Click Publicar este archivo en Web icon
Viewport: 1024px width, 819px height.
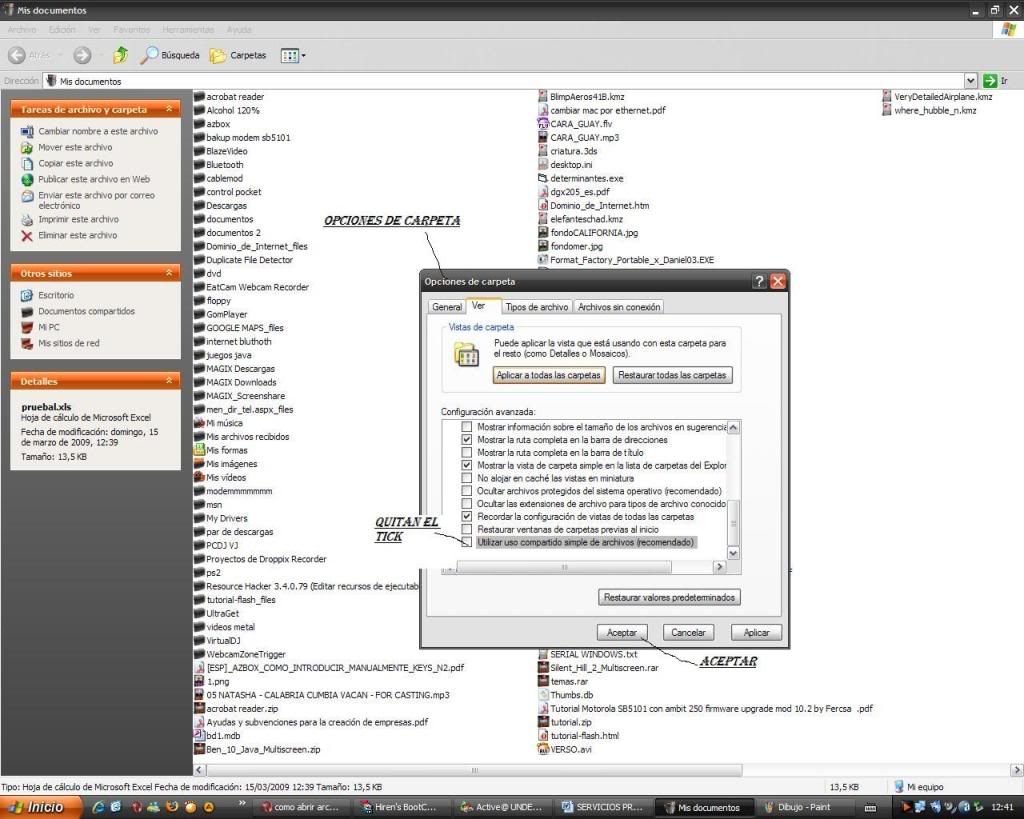(x=27, y=180)
